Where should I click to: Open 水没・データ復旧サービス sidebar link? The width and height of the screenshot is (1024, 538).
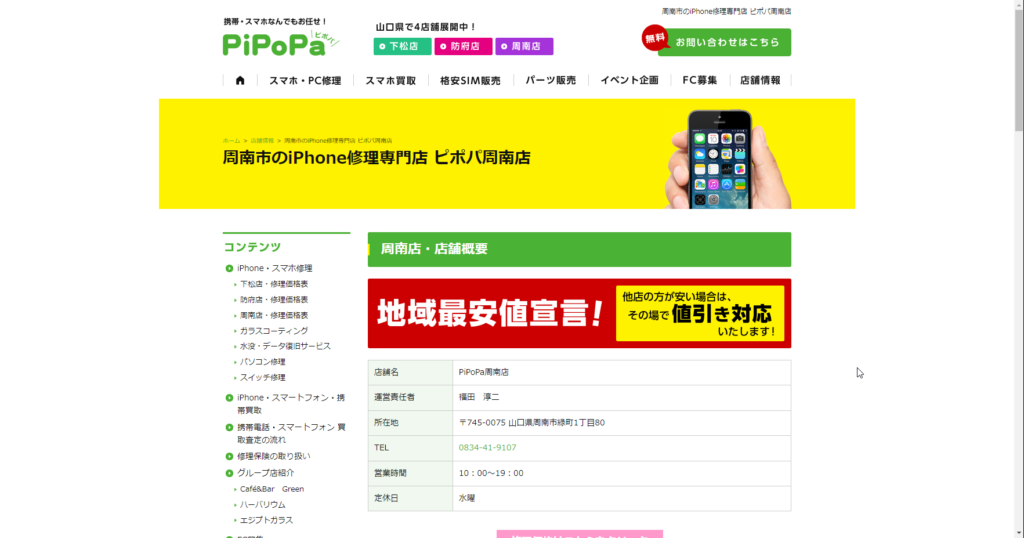[x=285, y=346]
